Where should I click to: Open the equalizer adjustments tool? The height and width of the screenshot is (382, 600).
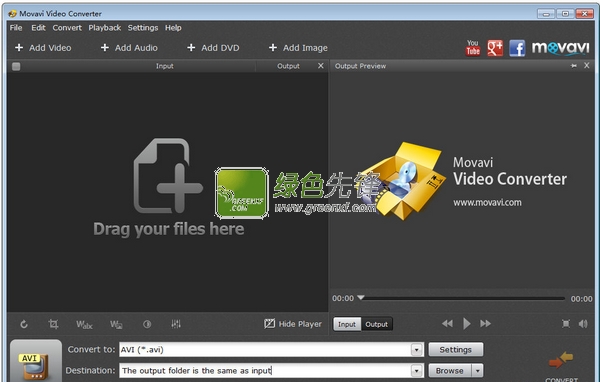point(176,324)
